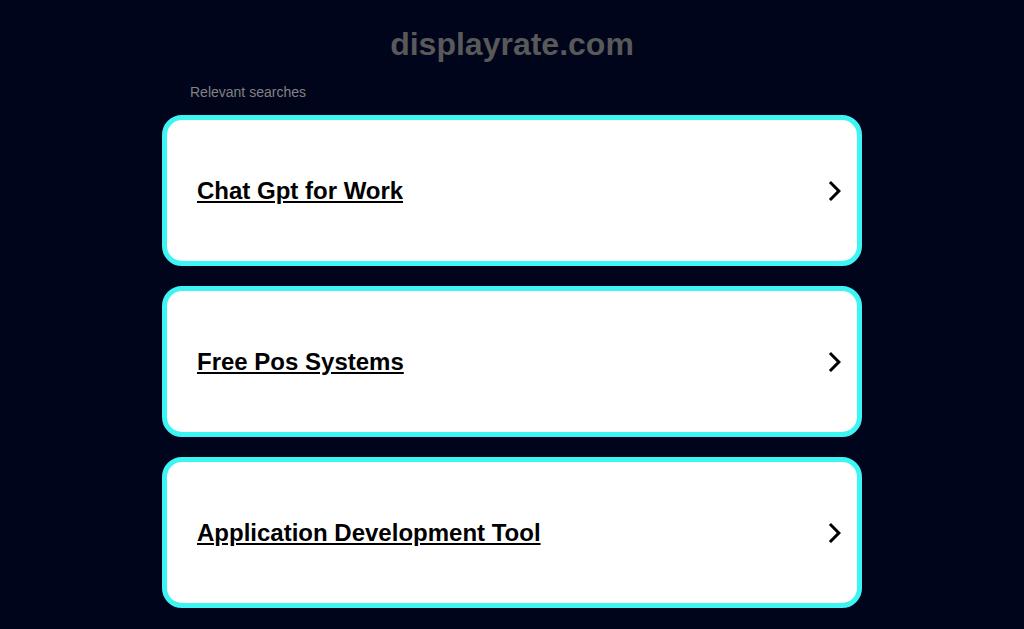This screenshot has height=629, width=1024.
Task: Open the Application Development Tool link
Action: click(368, 533)
